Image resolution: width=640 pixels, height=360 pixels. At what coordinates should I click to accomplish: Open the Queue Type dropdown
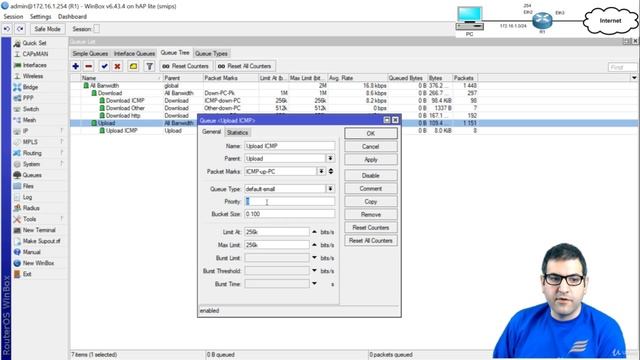point(330,189)
